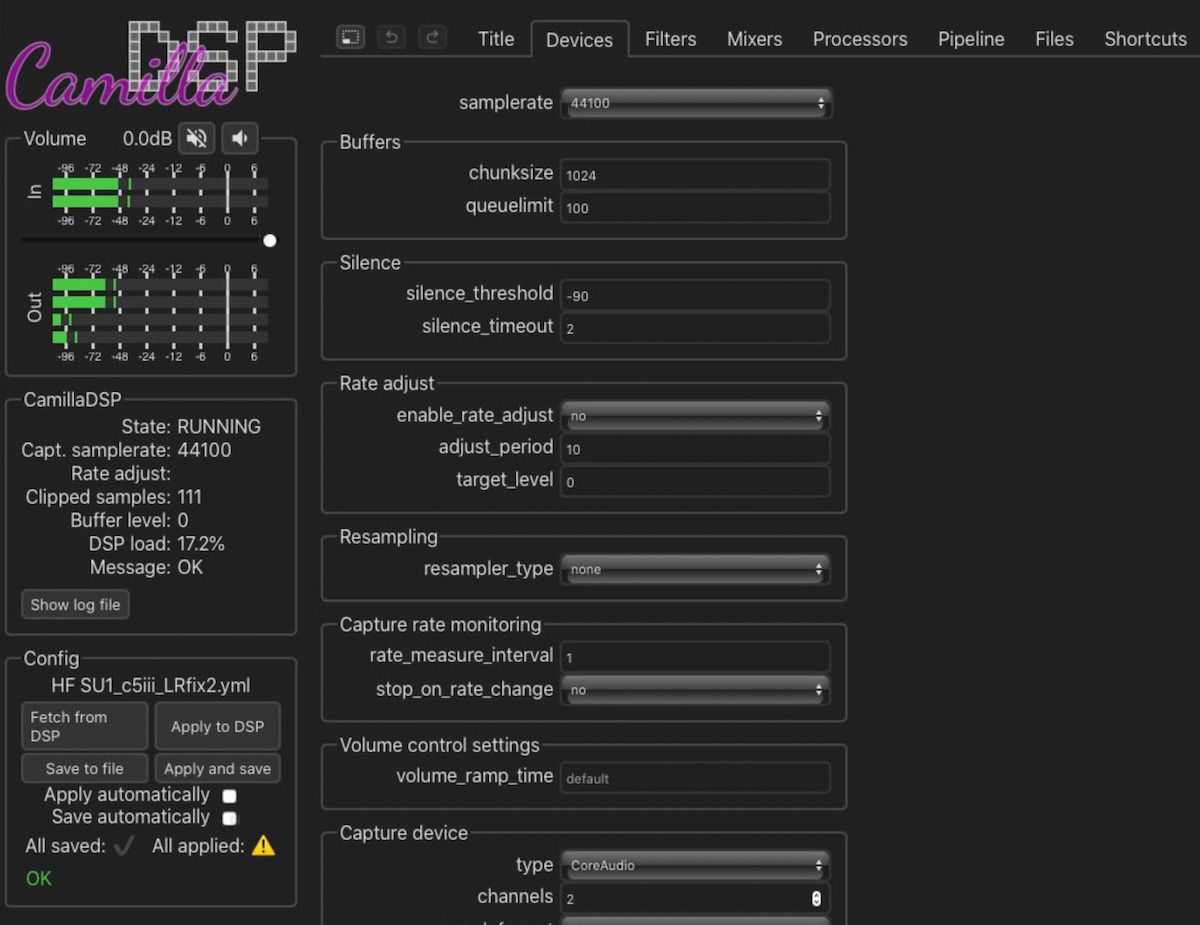Switch to the Title tab
Viewport: 1200px width, 925px height.
pyautogui.click(x=496, y=39)
